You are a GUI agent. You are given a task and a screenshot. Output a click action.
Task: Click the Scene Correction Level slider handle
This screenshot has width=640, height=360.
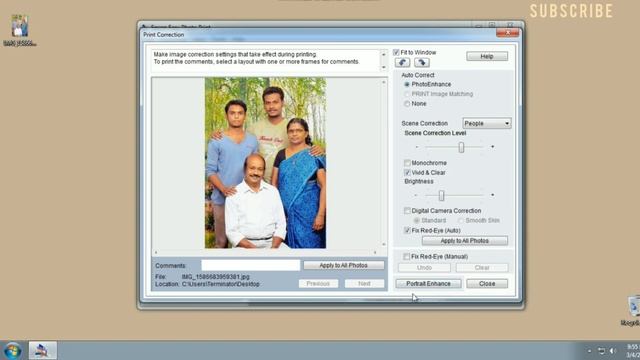pos(461,147)
